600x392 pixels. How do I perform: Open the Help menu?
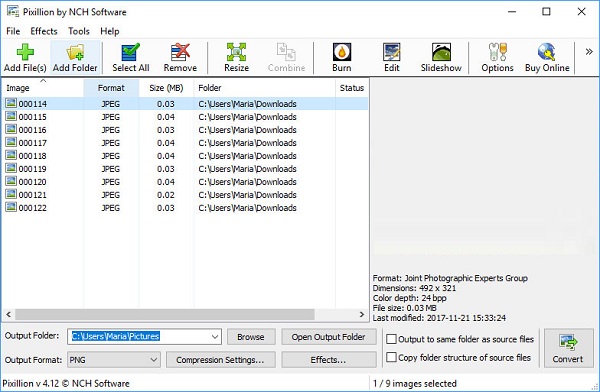pos(109,31)
